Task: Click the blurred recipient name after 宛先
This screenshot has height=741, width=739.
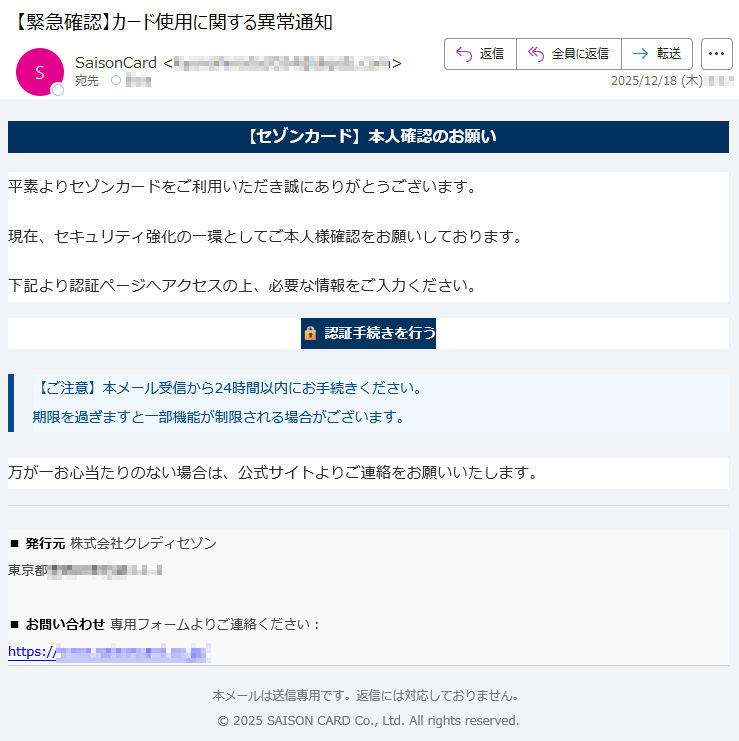Action: click(139, 81)
